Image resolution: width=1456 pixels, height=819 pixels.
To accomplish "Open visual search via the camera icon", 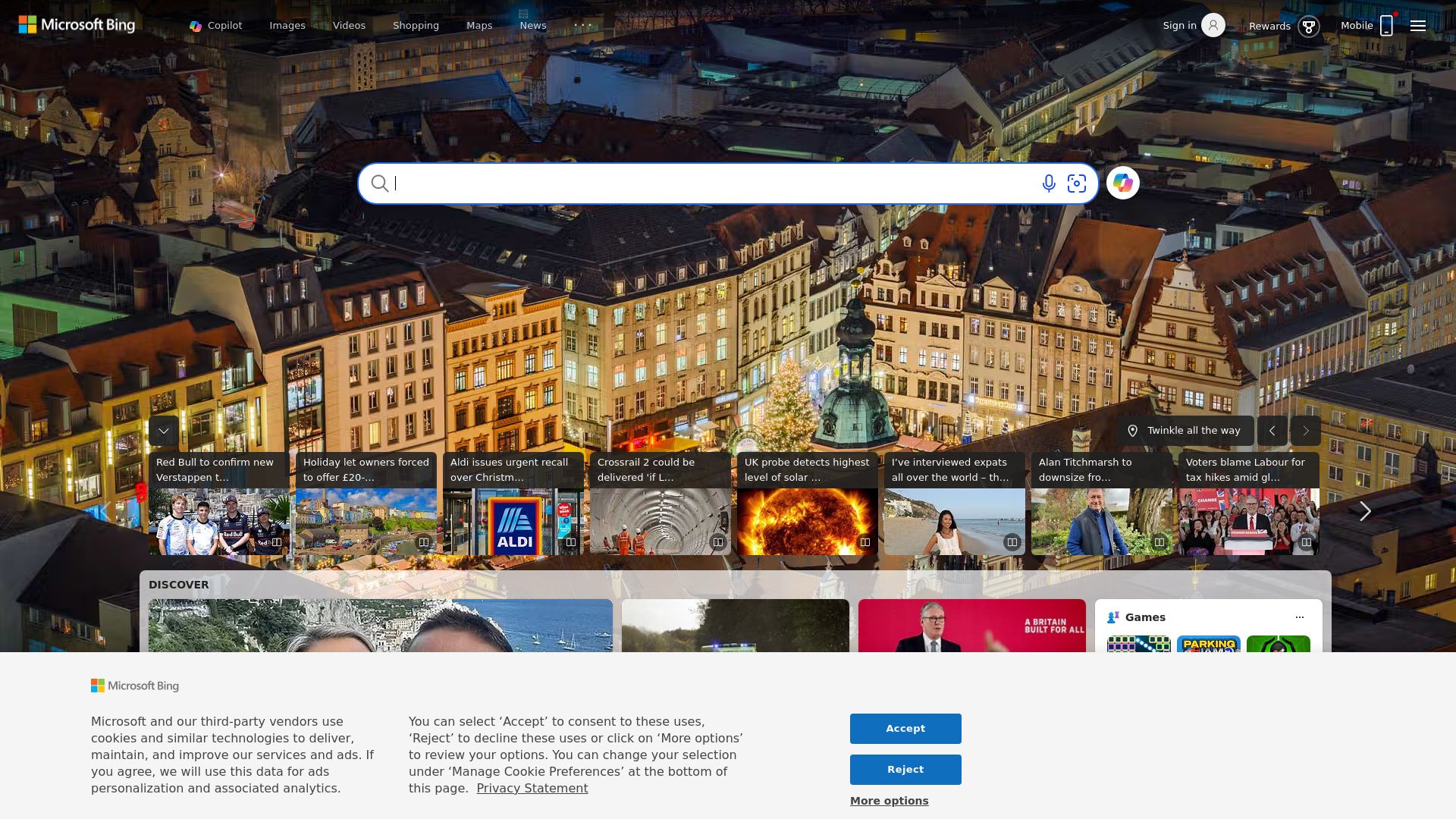I will coord(1077,184).
